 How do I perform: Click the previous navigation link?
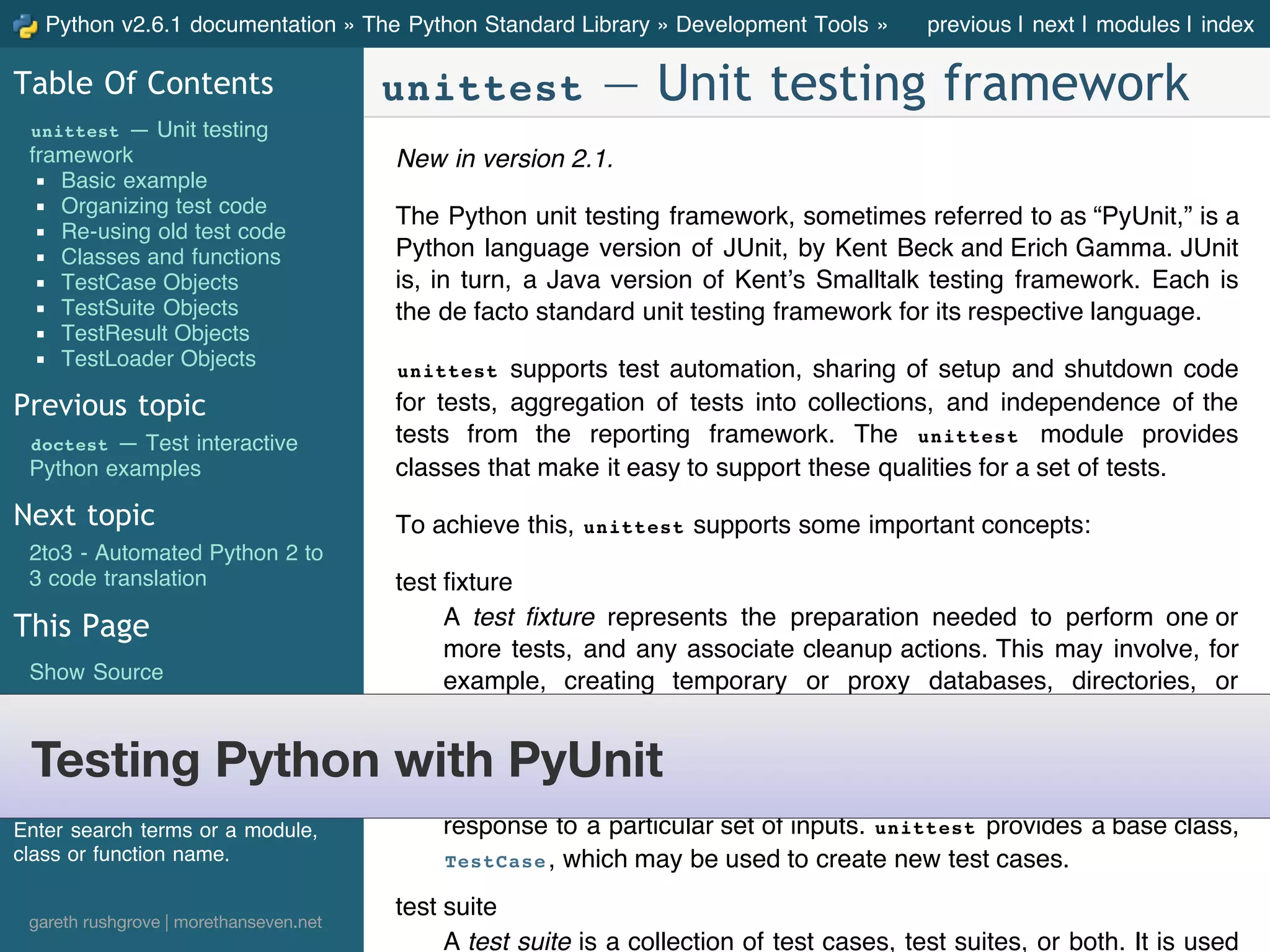click(x=969, y=25)
